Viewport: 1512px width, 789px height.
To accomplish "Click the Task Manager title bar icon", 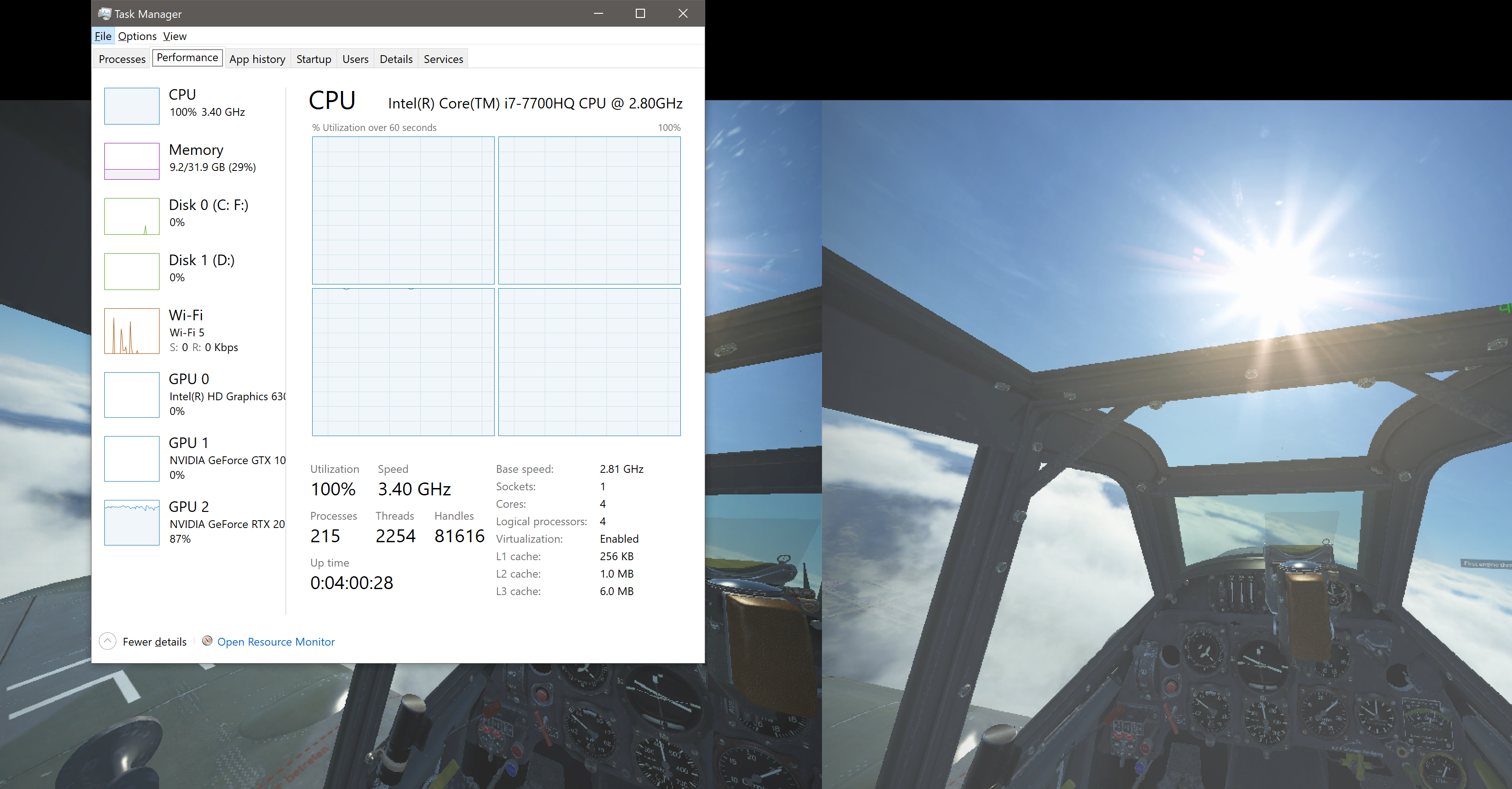I will pos(104,13).
